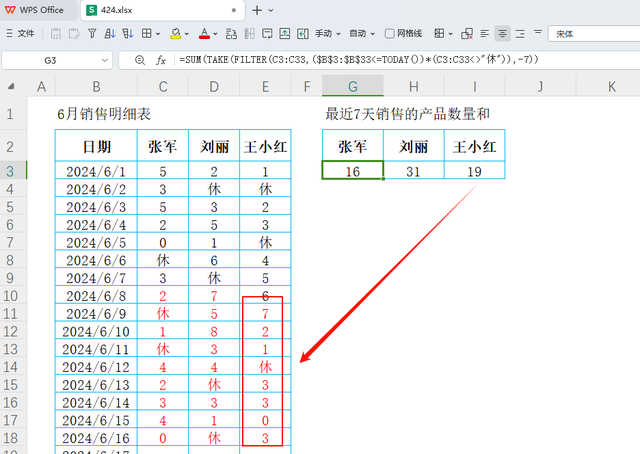Toggle the 网格线 checkbox
Image resolution: width=640 pixels, height=454 pixels.
(x=390, y=33)
